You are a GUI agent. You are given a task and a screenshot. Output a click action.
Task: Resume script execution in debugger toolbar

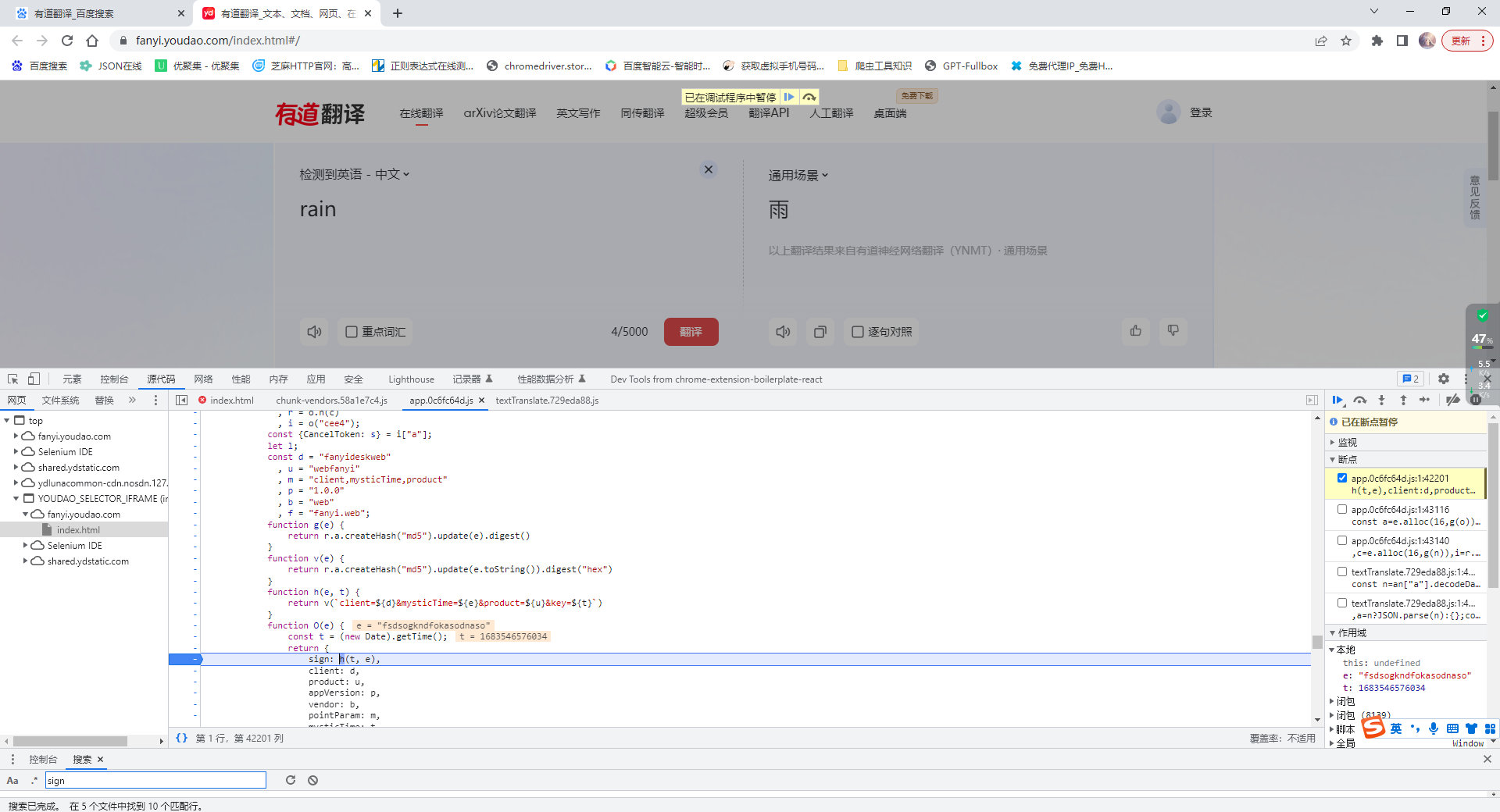pos(1337,401)
